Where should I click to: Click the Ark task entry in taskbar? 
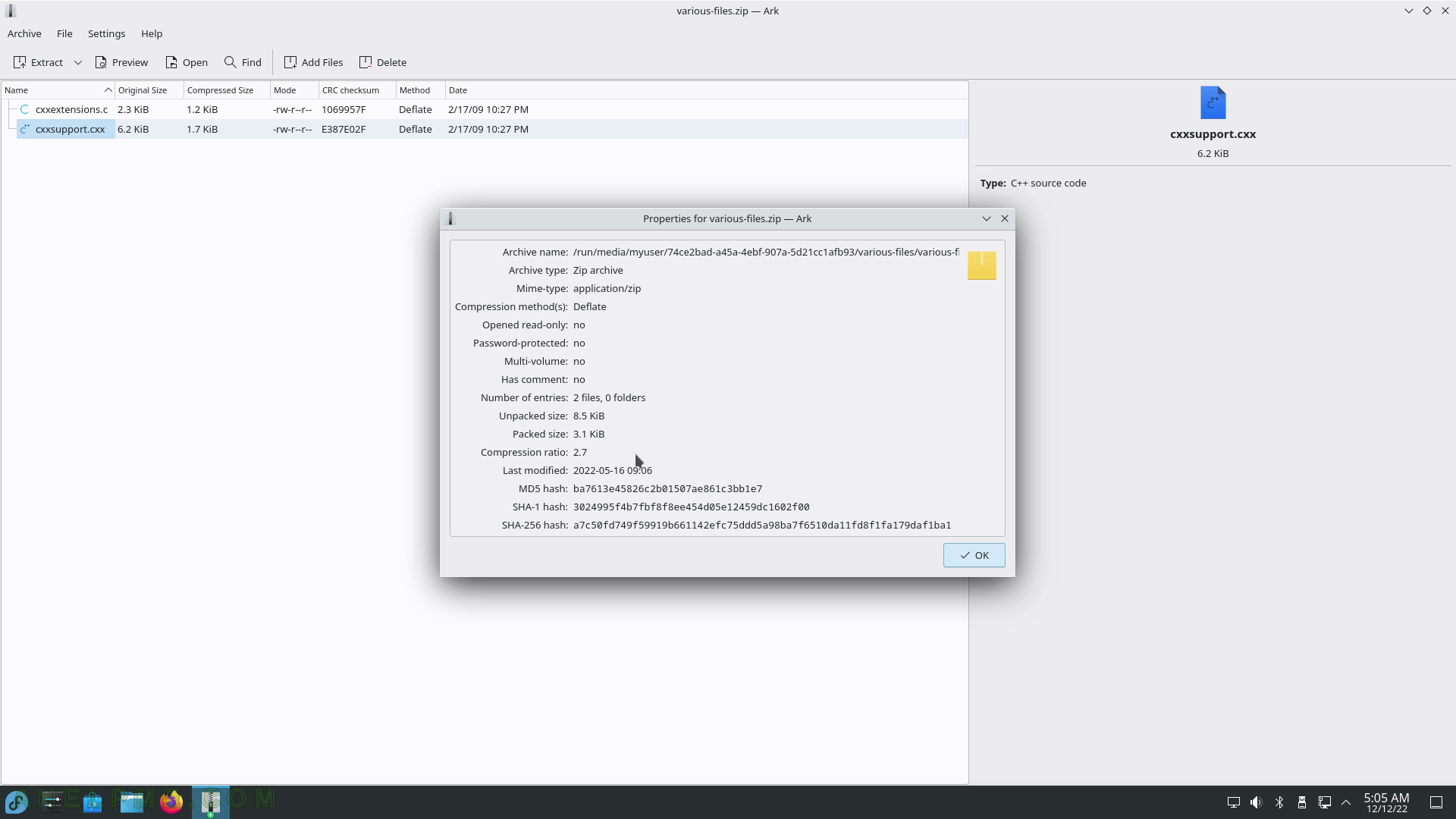(211, 802)
